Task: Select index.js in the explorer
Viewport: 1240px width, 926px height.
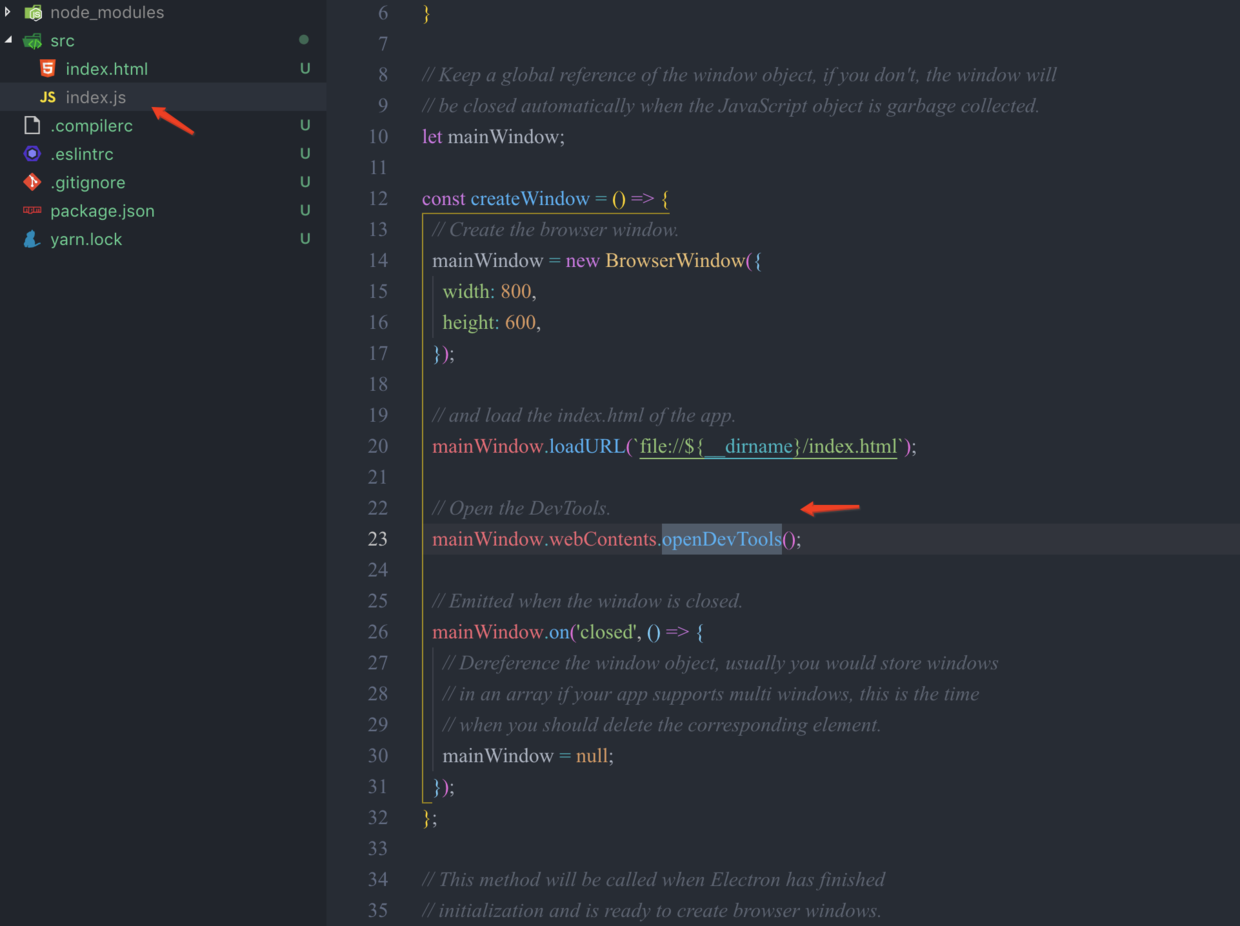Action: [x=96, y=97]
